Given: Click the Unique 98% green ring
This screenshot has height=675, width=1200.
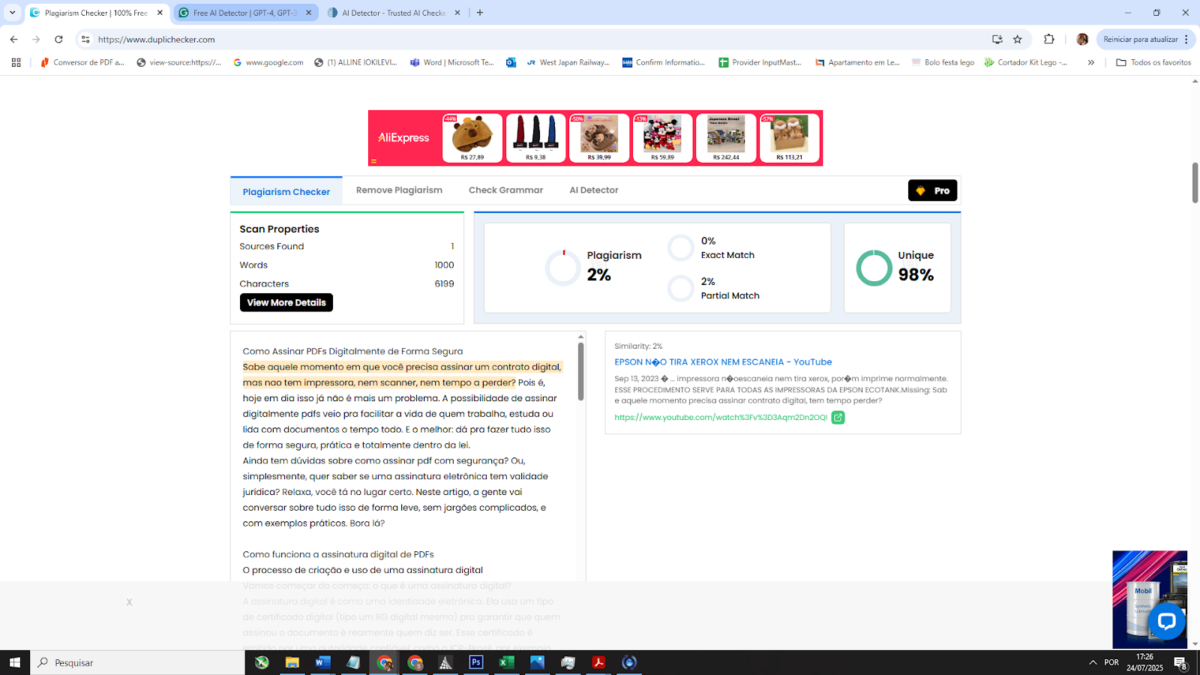Looking at the screenshot, I should [x=874, y=268].
